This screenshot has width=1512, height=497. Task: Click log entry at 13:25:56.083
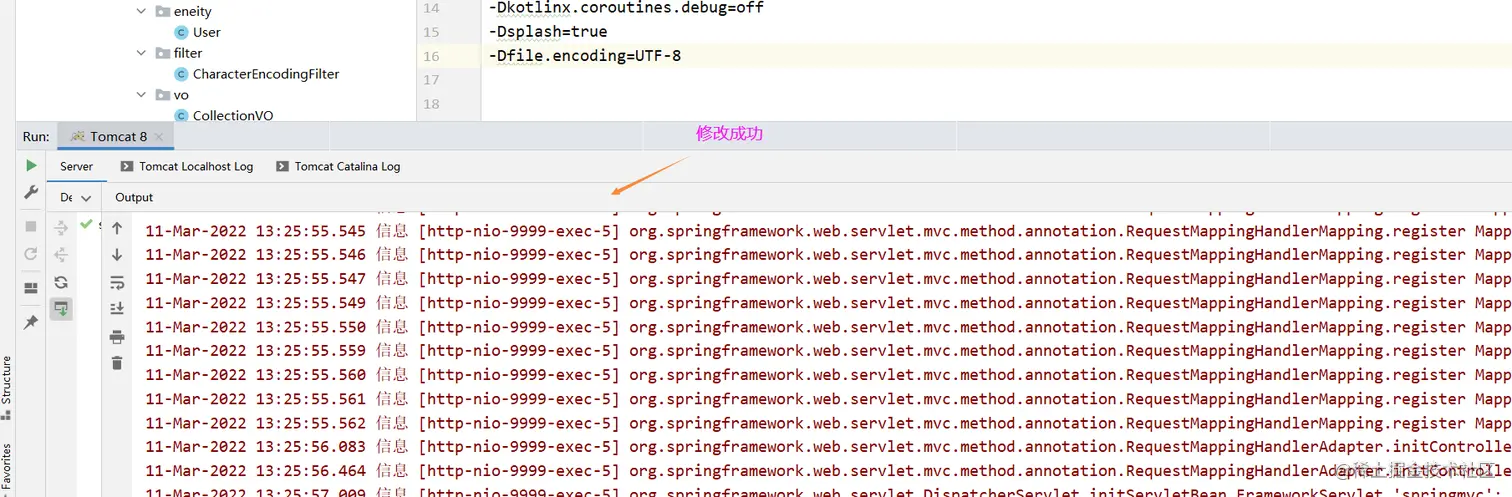827,447
